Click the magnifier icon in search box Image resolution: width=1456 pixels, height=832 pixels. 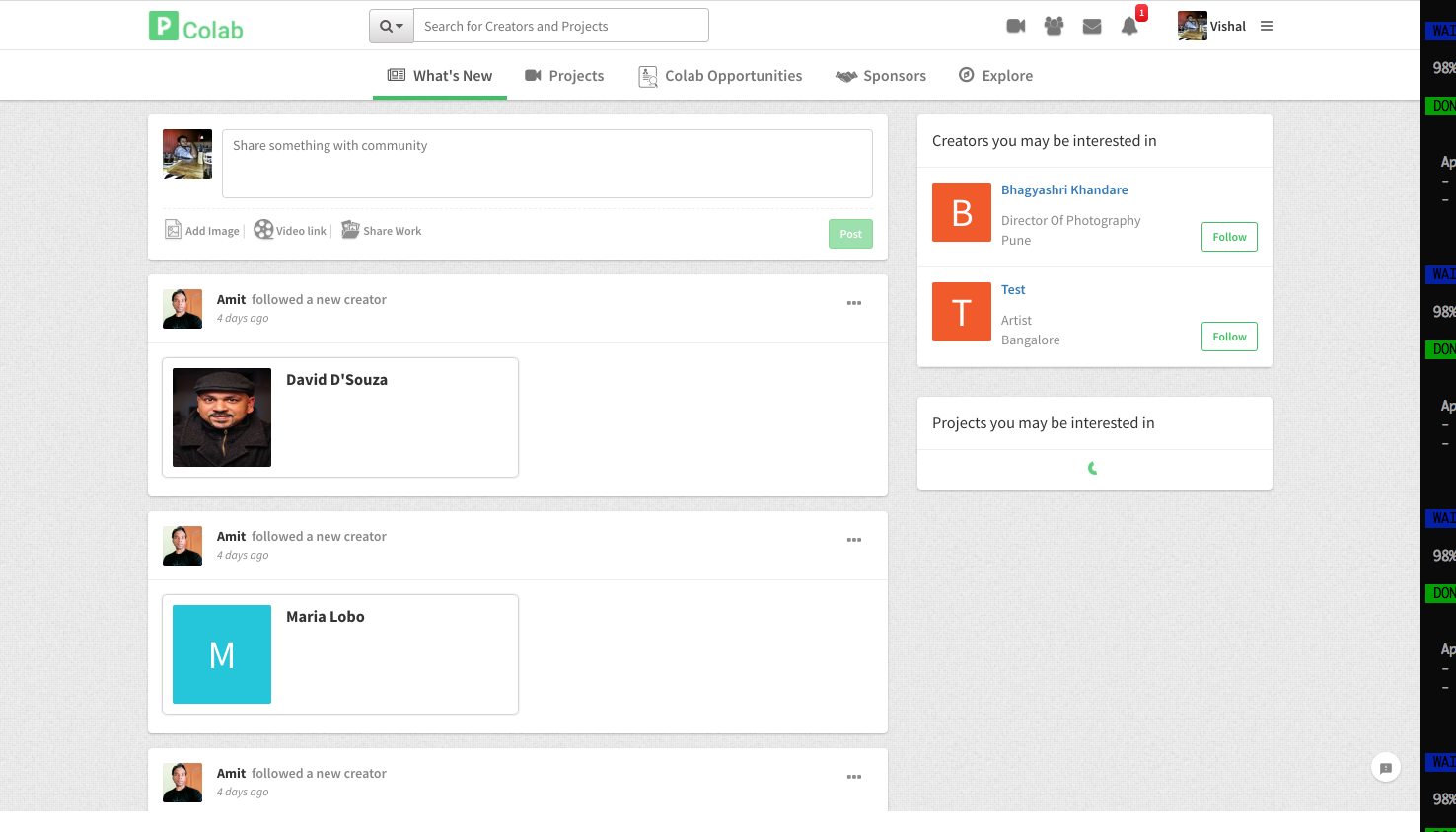pyautogui.click(x=386, y=26)
